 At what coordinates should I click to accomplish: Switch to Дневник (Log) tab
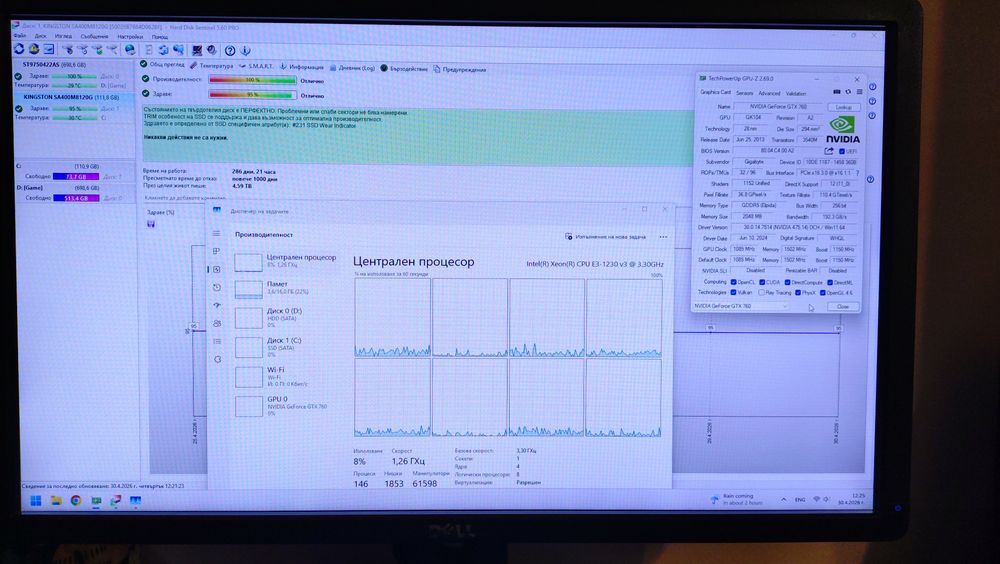coord(352,68)
